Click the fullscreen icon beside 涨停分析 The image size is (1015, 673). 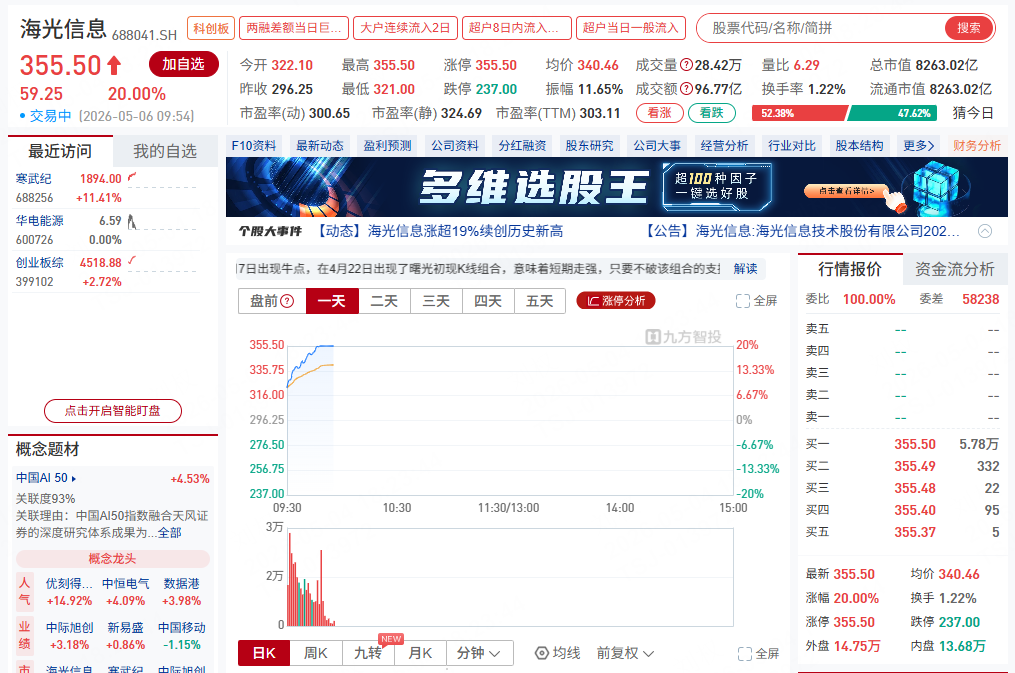click(x=742, y=301)
